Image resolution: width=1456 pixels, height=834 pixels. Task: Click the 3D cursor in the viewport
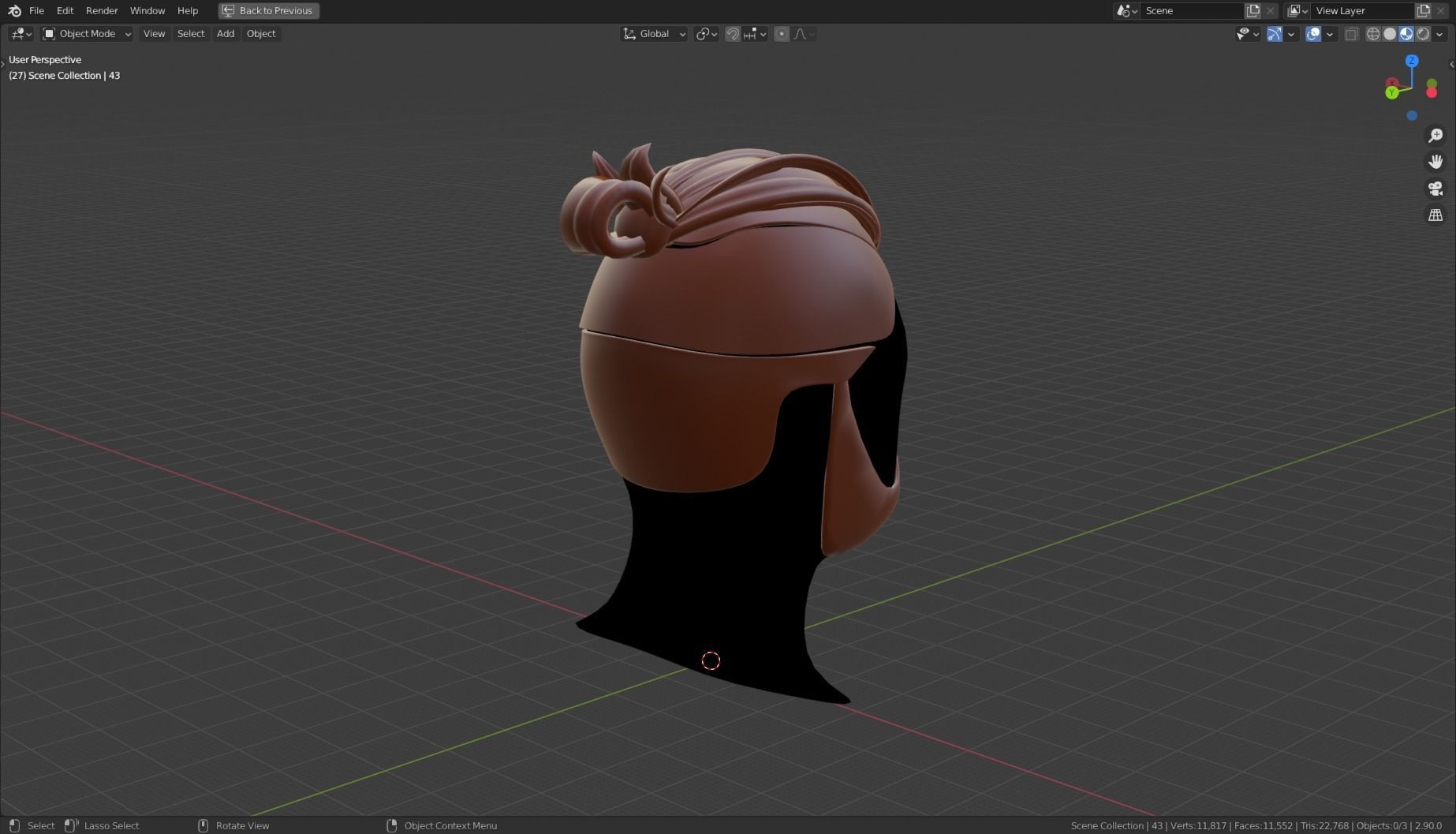pos(711,661)
